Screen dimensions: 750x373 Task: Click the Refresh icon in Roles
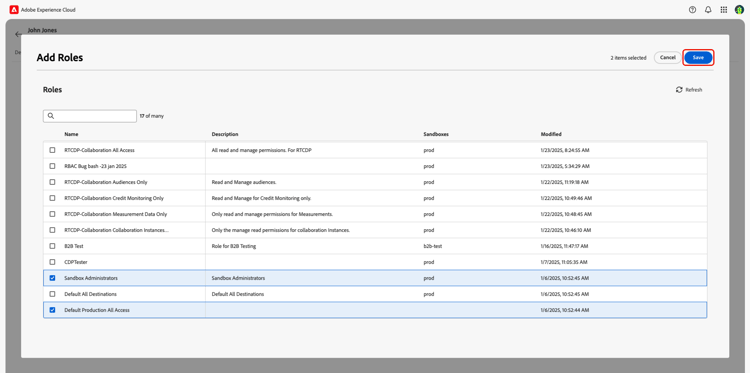pos(679,90)
